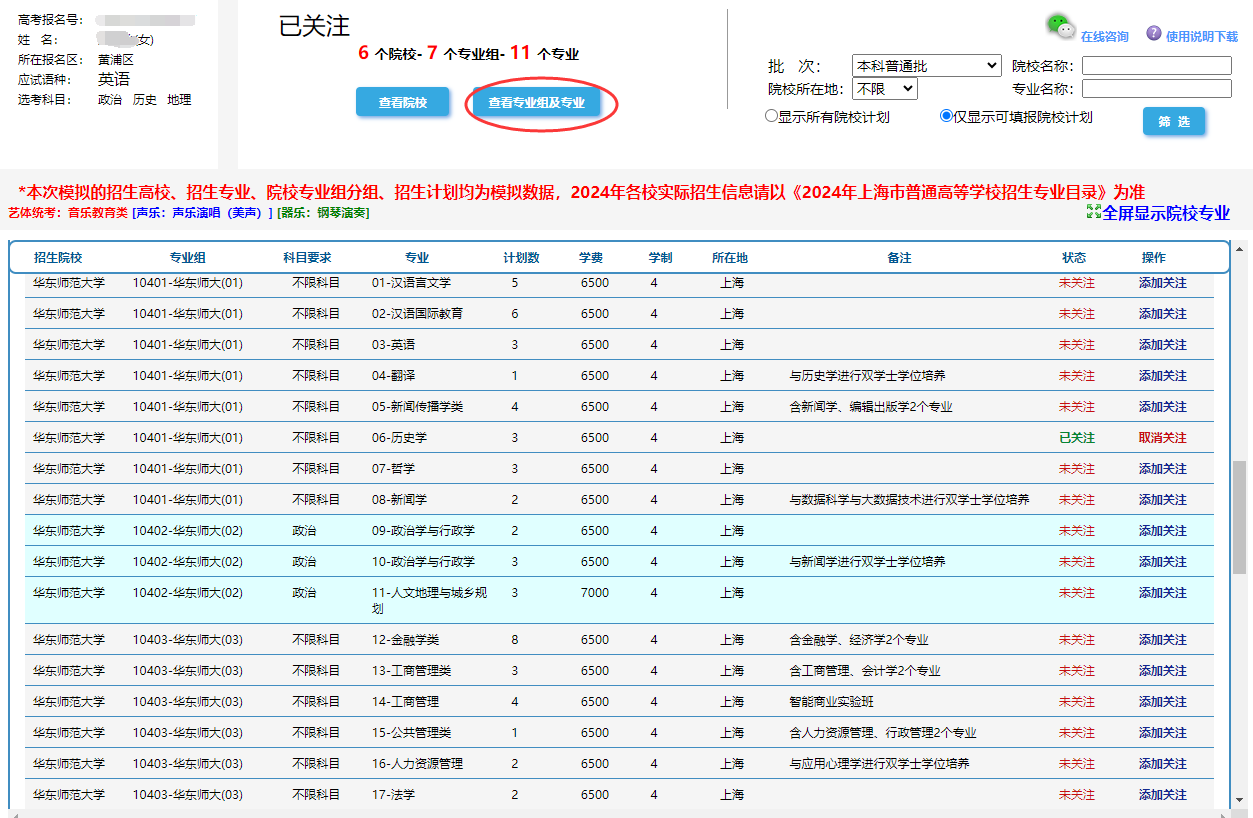The image size is (1253, 818).
Task: Click the 06-历史学 major cell
Action: pyautogui.click(x=399, y=438)
